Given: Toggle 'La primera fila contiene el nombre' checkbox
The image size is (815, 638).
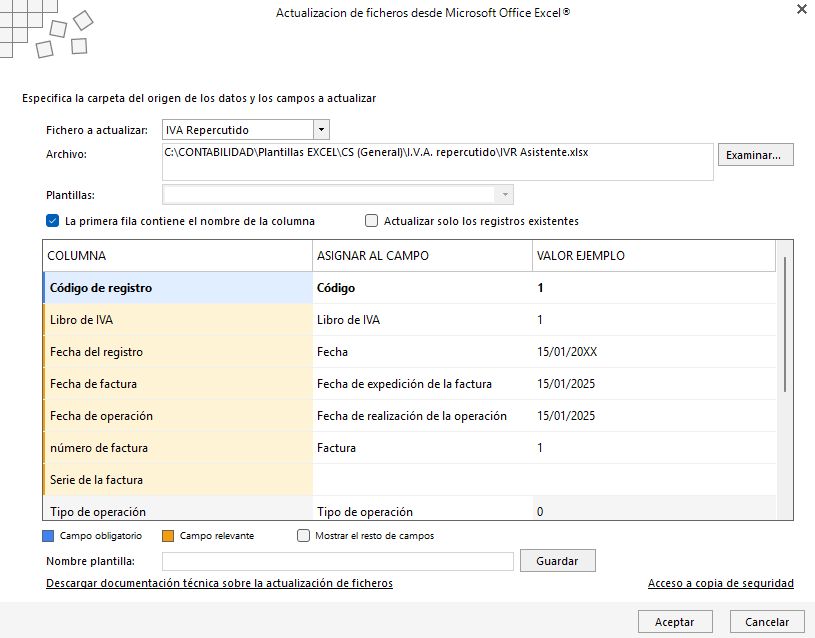Looking at the screenshot, I should point(52,221).
